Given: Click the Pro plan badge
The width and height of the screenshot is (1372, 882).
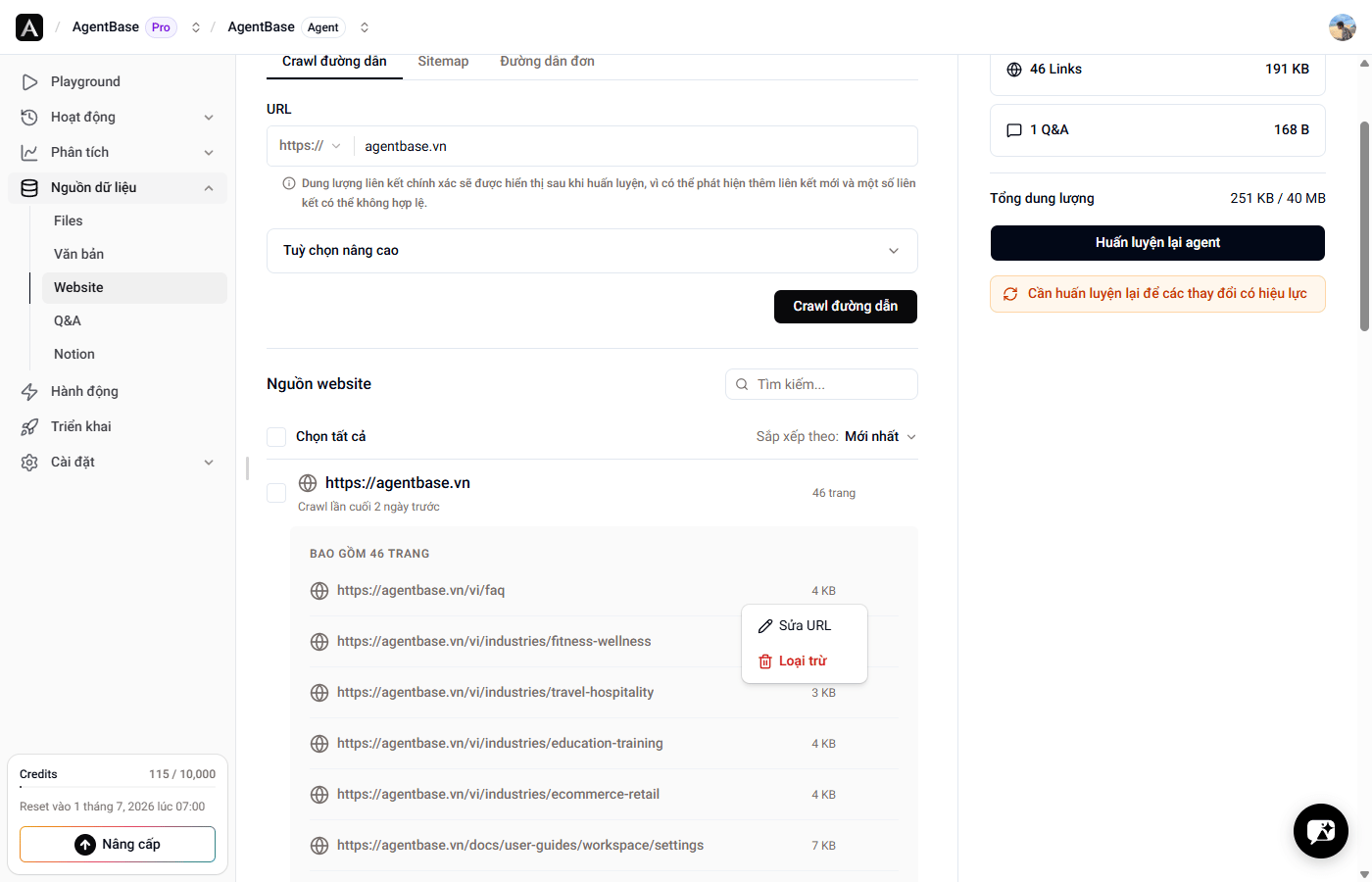Looking at the screenshot, I should point(161,27).
